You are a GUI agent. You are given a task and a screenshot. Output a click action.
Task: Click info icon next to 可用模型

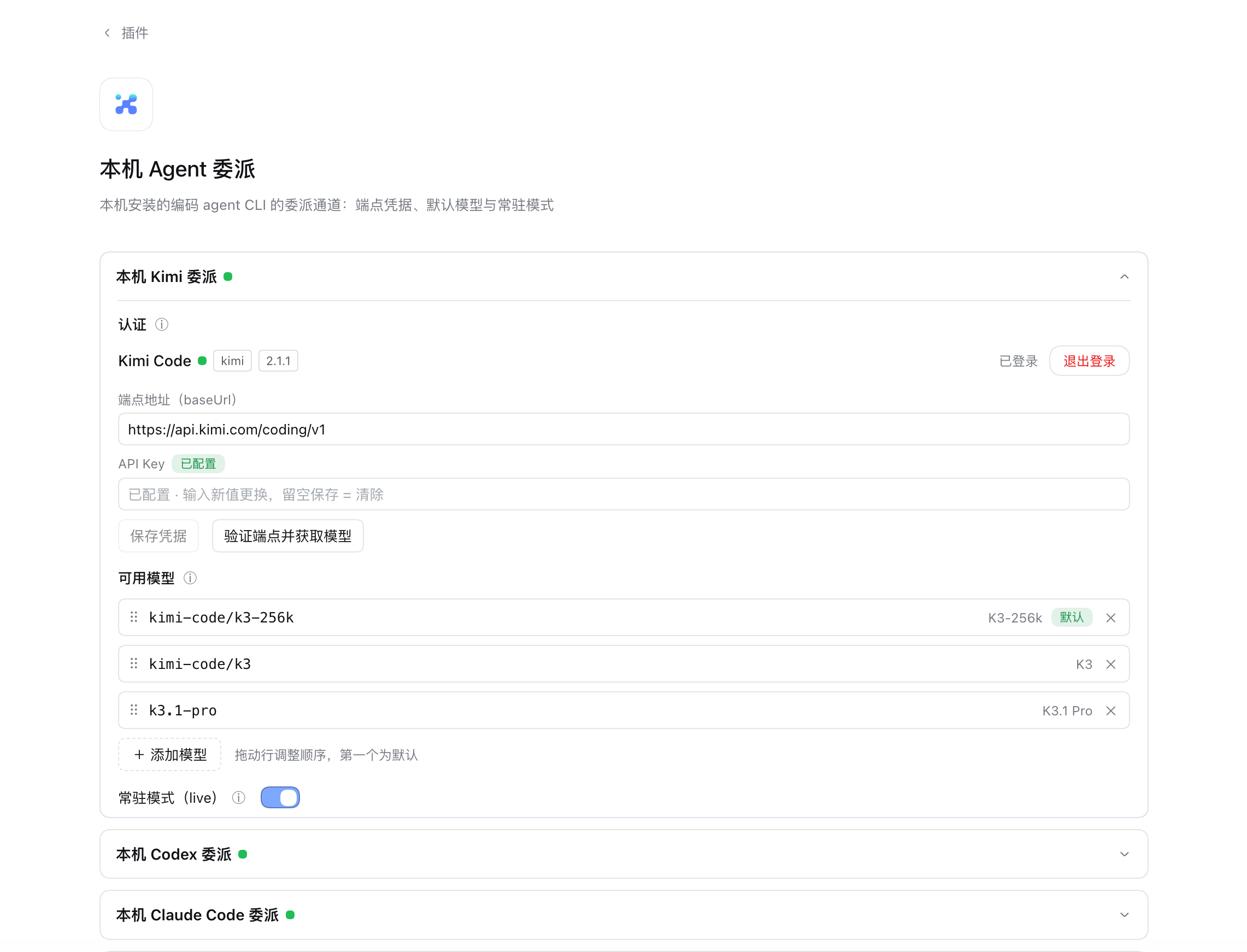190,578
